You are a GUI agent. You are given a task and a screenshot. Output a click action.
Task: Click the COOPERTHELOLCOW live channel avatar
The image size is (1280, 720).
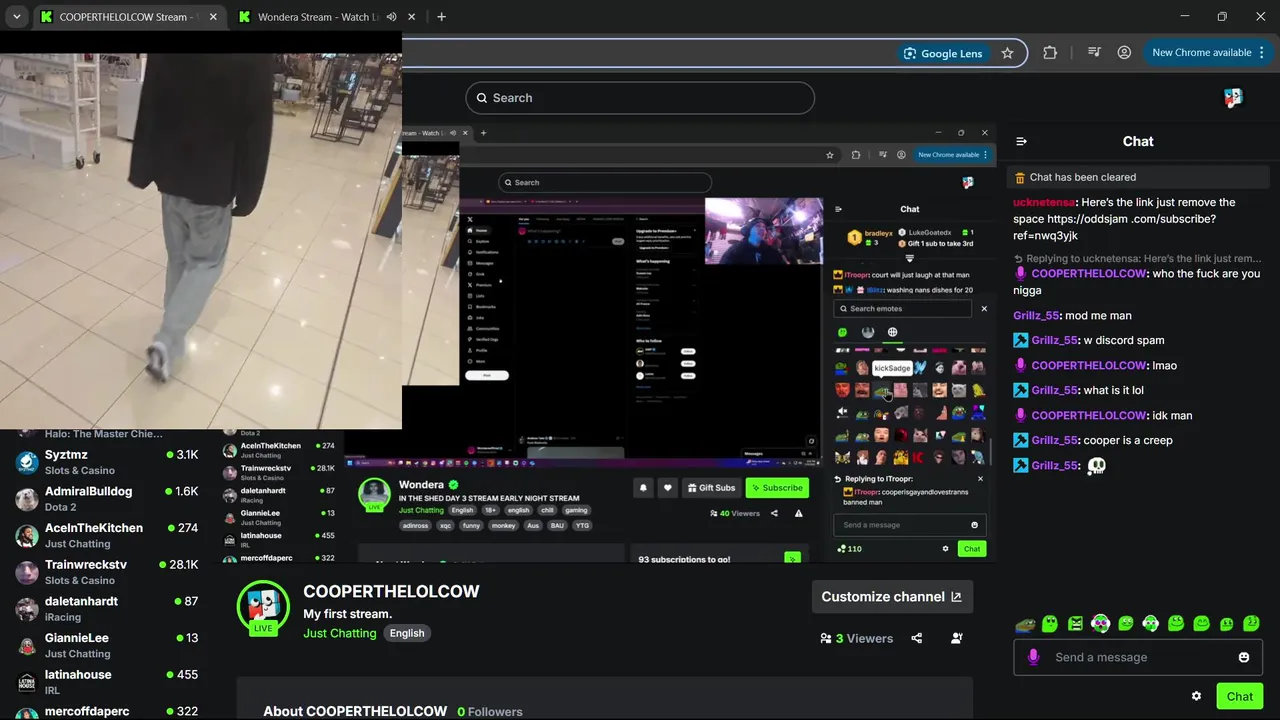(263, 606)
